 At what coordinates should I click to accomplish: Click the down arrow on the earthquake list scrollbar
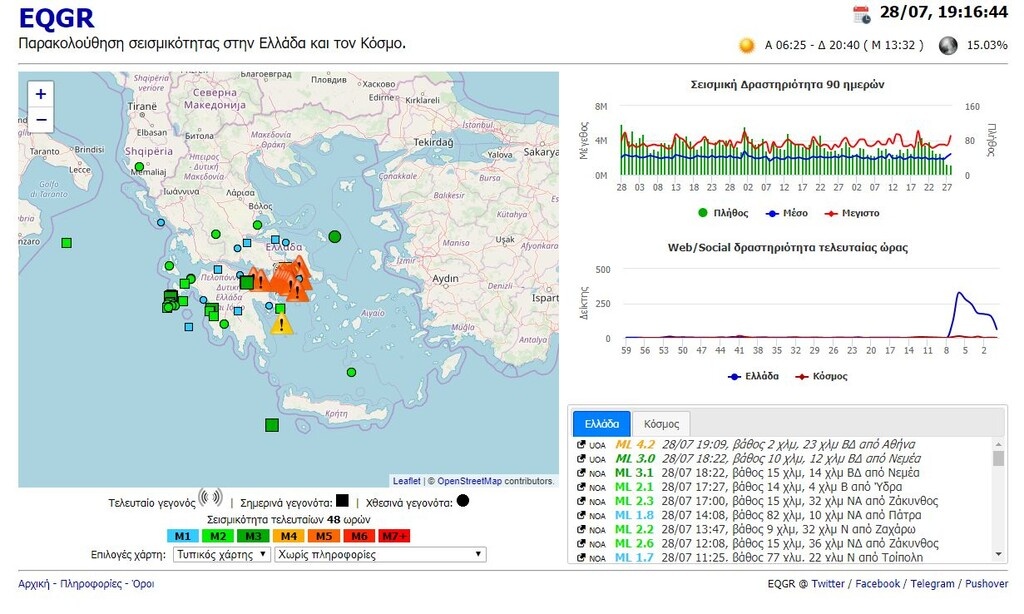1000,556
